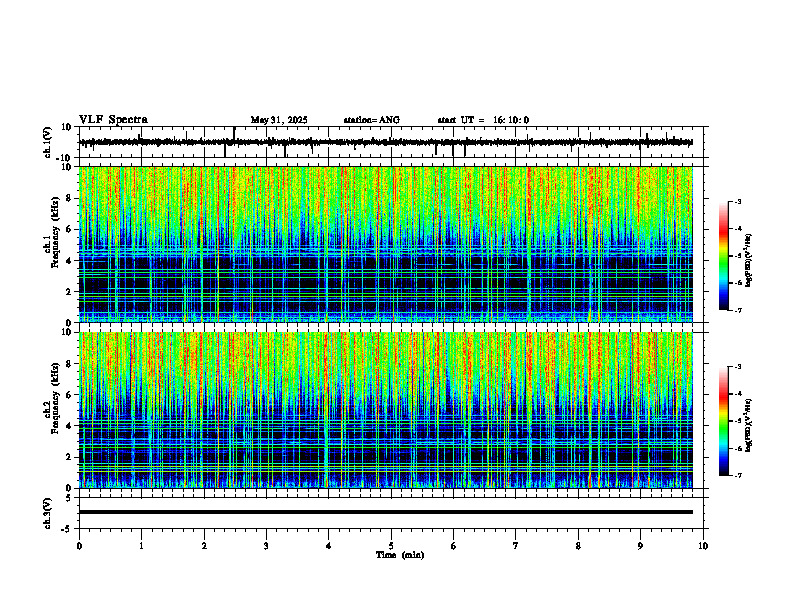Click the ch.1 voltage waveform trace
The image size is (792, 612).
386,142
